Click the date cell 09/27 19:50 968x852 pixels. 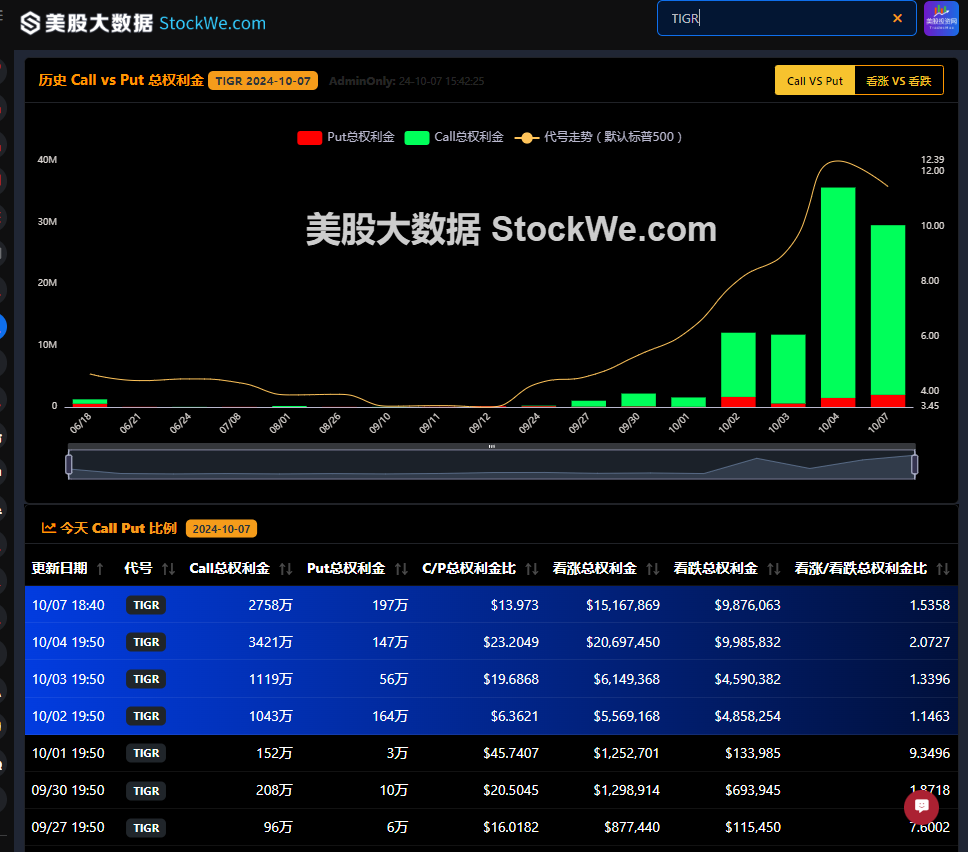68,827
